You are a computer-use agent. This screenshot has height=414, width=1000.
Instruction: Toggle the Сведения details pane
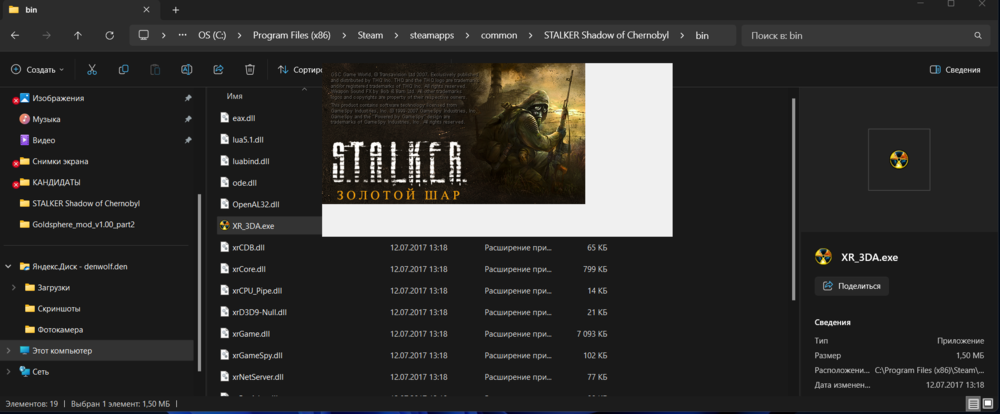tap(954, 70)
